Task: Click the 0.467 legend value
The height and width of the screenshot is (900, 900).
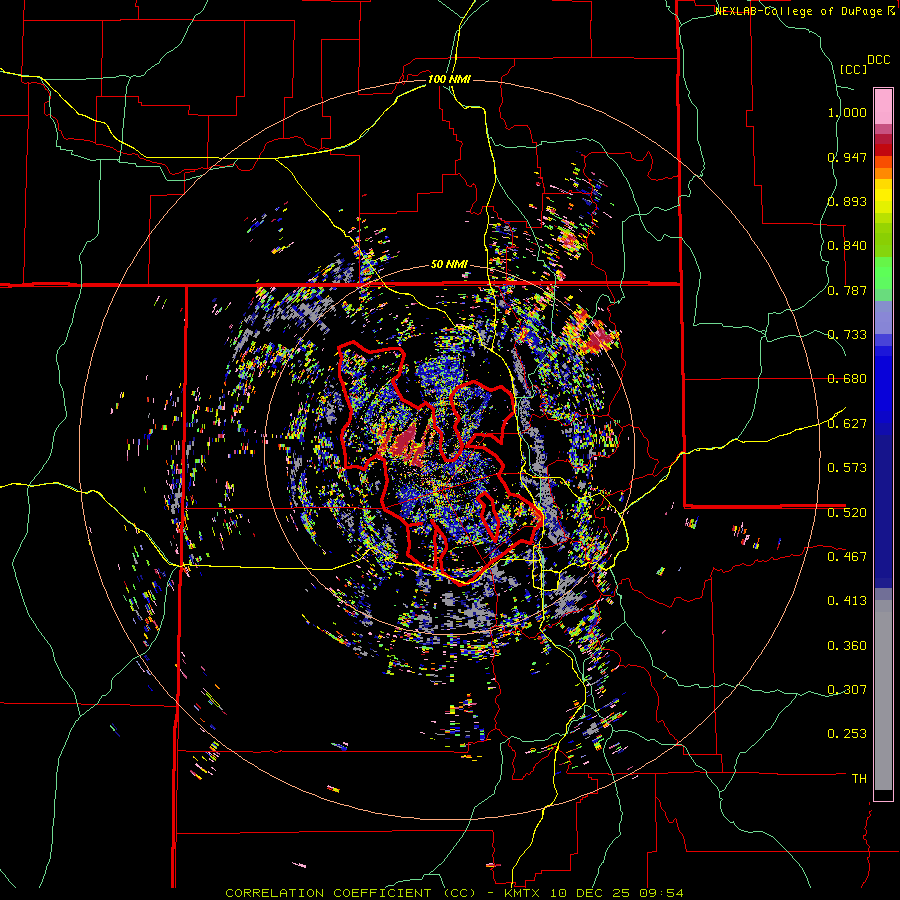Action: 847,557
